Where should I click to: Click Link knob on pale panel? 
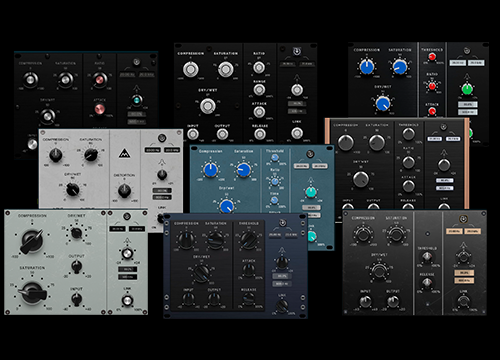127,300
